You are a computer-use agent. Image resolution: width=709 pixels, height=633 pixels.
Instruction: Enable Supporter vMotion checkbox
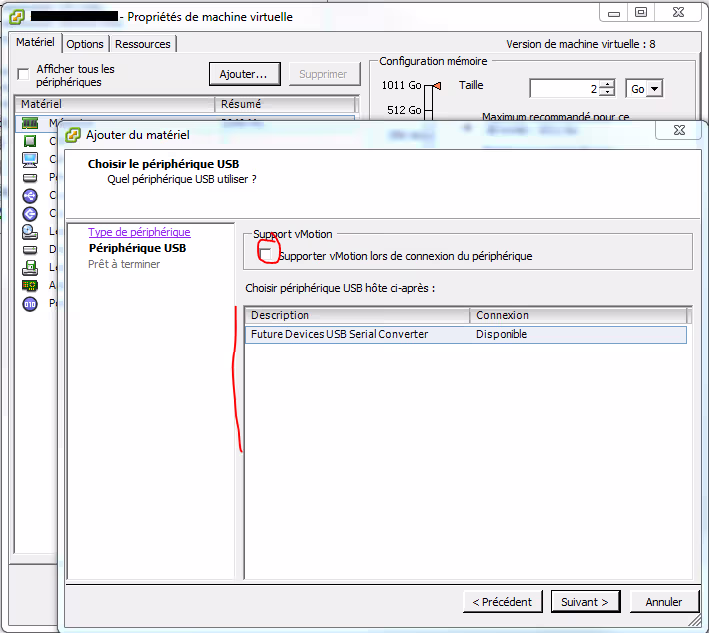[x=268, y=255]
